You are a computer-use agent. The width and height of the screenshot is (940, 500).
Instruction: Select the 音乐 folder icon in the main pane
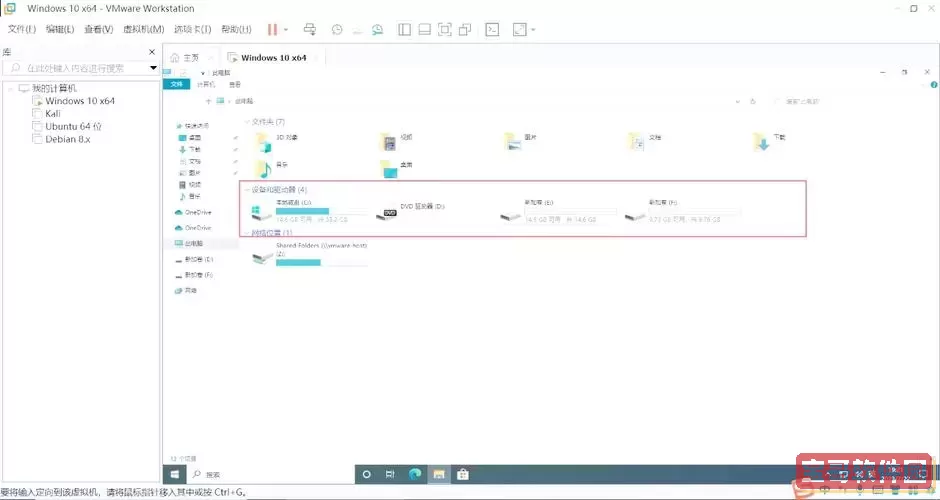tap(263, 170)
